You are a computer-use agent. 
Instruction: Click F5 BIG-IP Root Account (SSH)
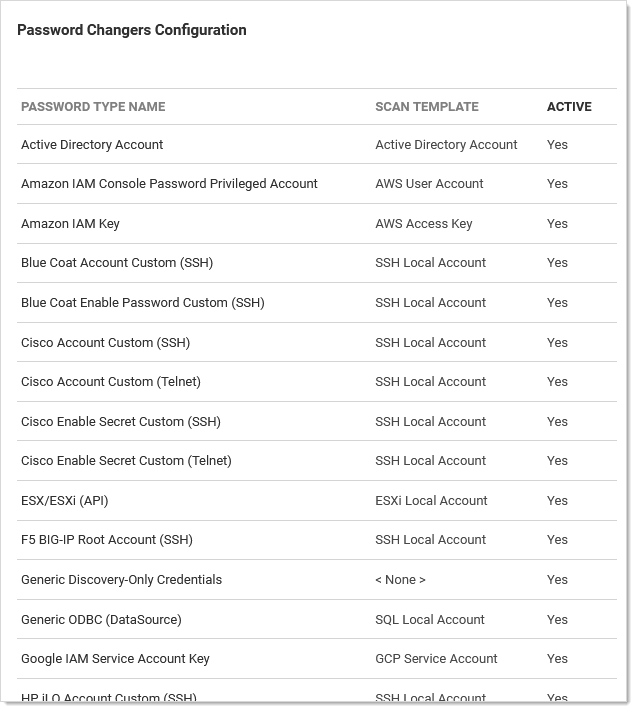107,540
